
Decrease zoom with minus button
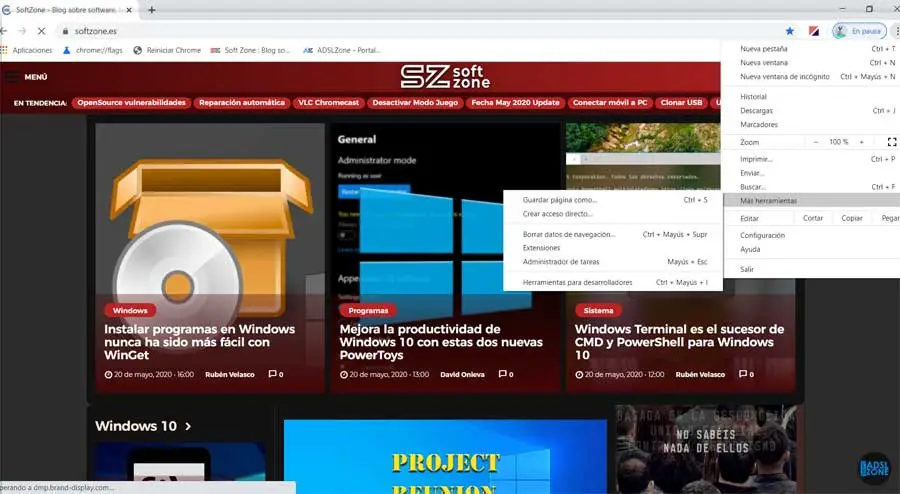pyautogui.click(x=816, y=142)
